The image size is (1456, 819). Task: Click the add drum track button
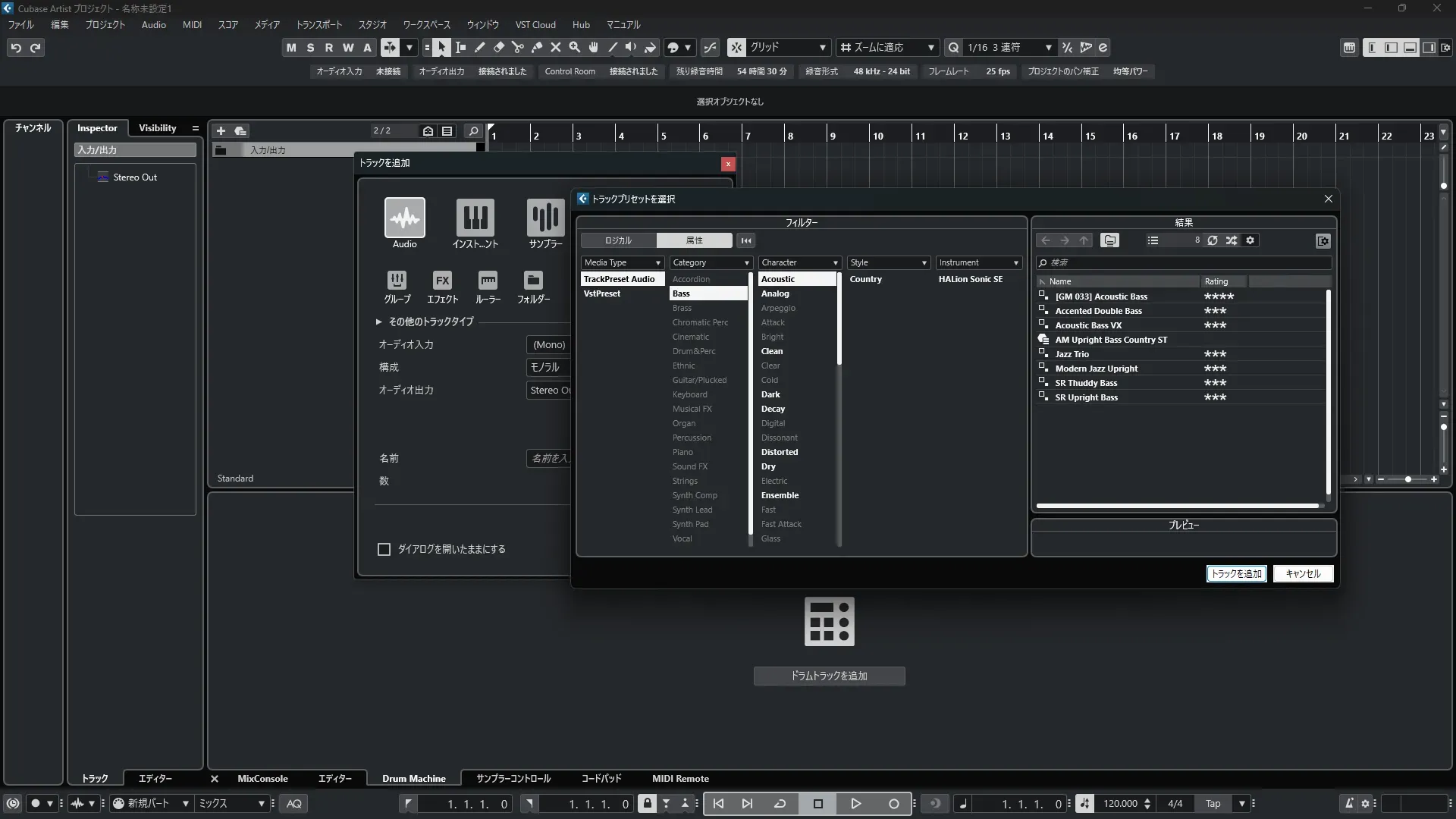coord(829,676)
